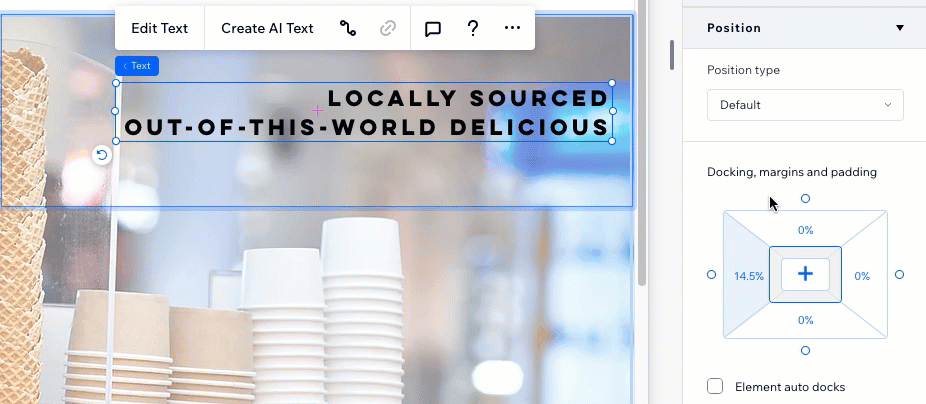The height and width of the screenshot is (404, 926).
Task: Click the Edit Text button
Action: tap(160, 28)
